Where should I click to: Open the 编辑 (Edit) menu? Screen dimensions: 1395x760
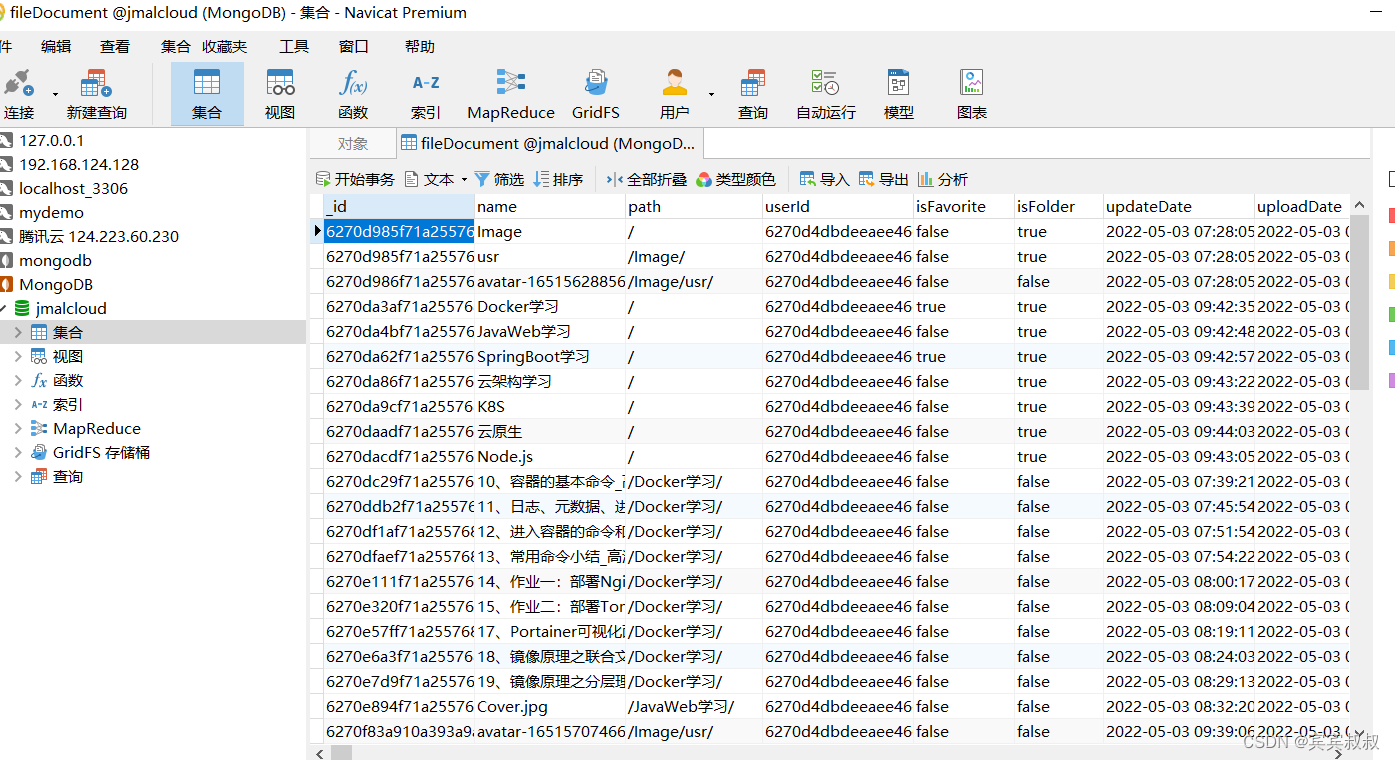[56, 46]
